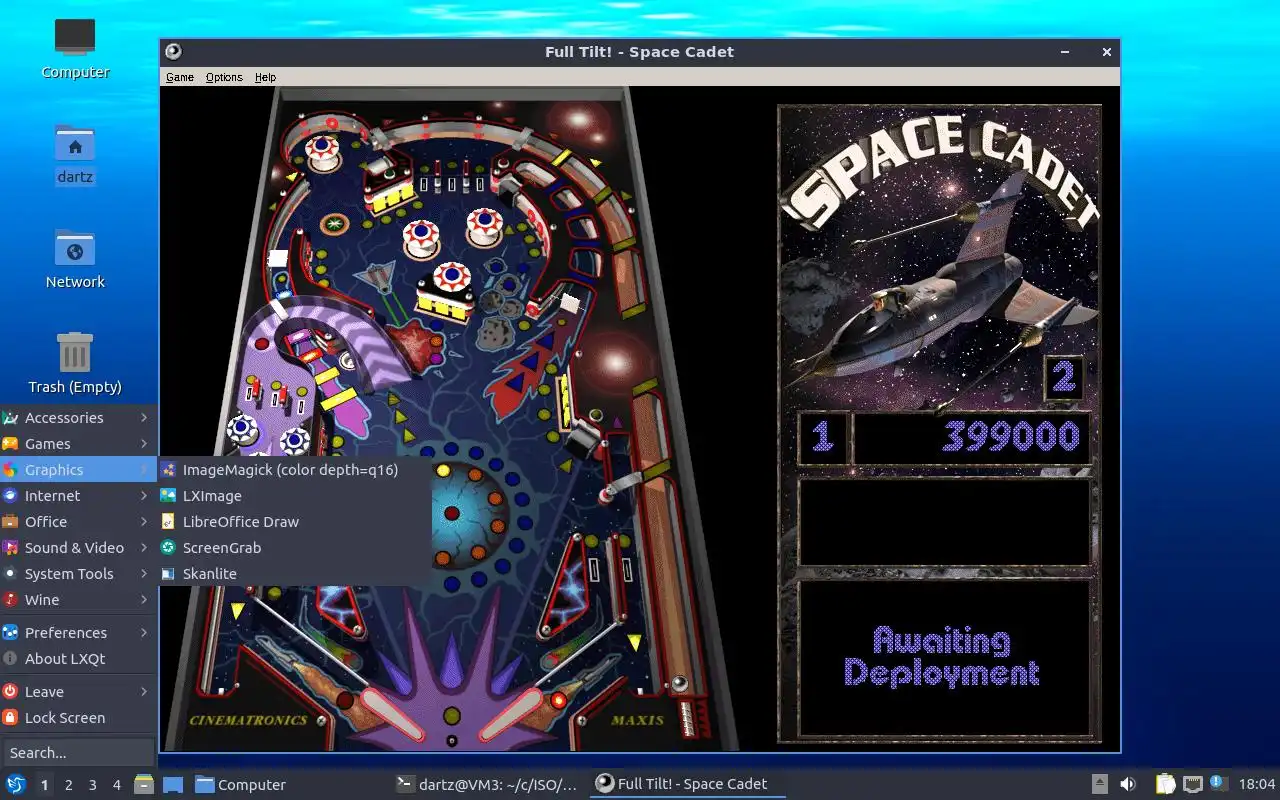
Task: Switch to the dartz@VM3 terminal taskbar entry
Action: pyautogui.click(x=487, y=785)
